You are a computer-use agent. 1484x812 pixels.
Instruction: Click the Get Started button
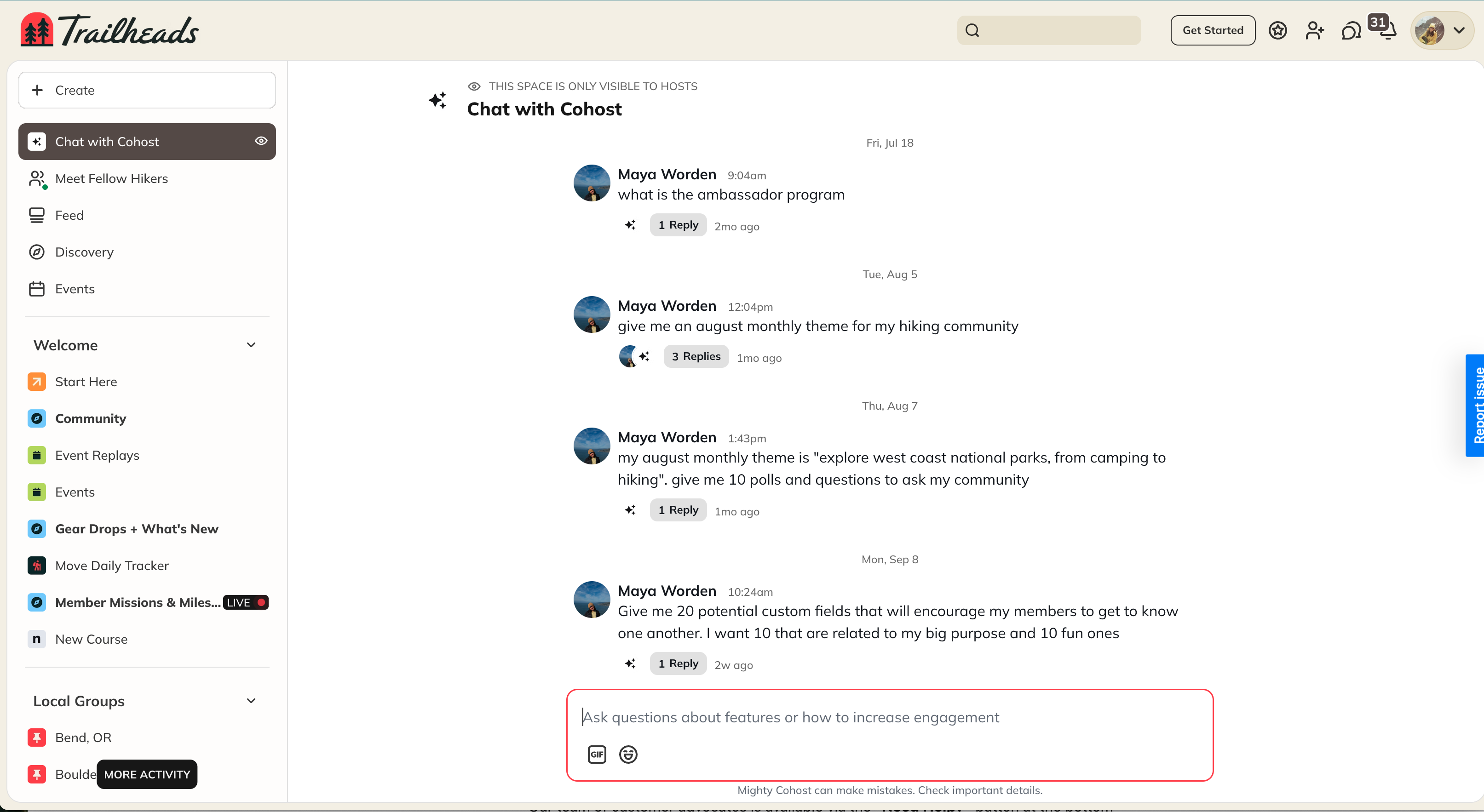click(1212, 30)
